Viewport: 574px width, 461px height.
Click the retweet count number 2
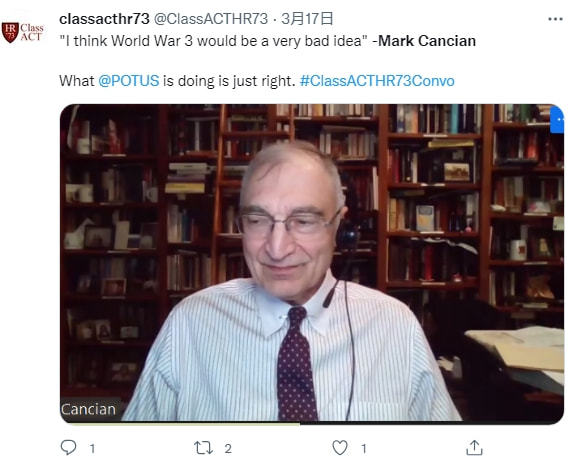(x=228, y=448)
